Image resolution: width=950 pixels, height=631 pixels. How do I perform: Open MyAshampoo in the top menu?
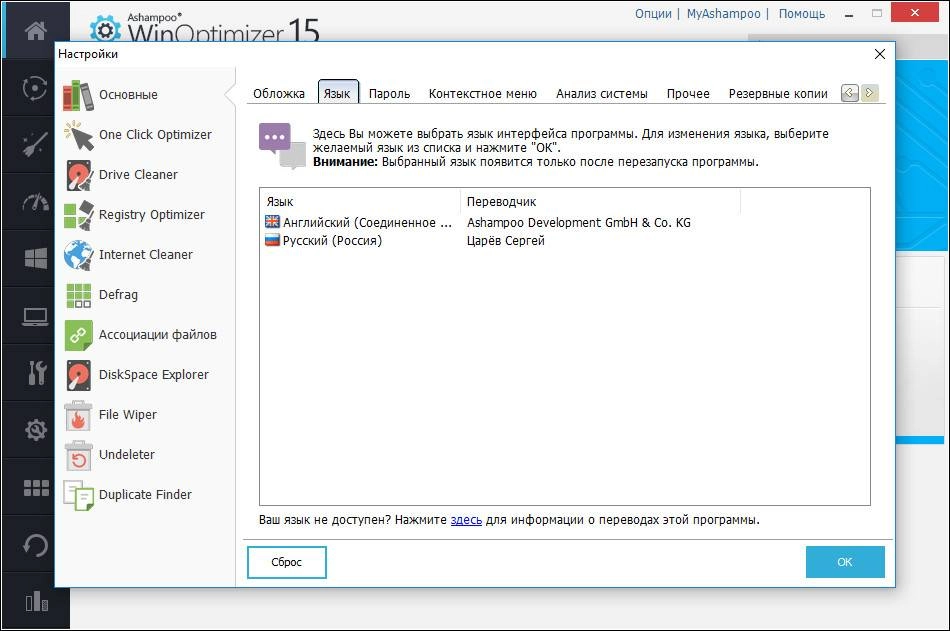pyautogui.click(x=723, y=13)
